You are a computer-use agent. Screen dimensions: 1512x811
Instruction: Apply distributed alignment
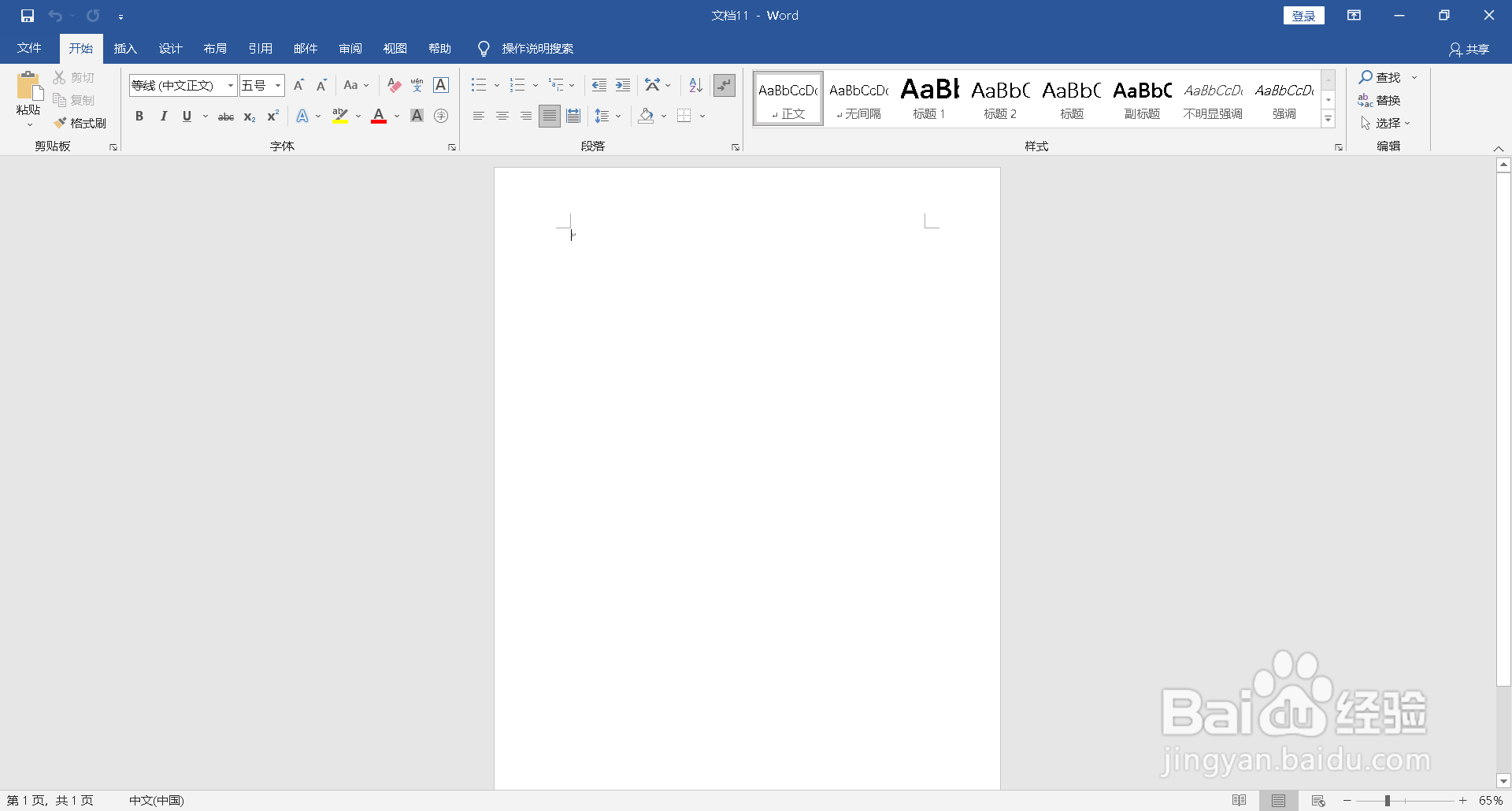tap(573, 117)
